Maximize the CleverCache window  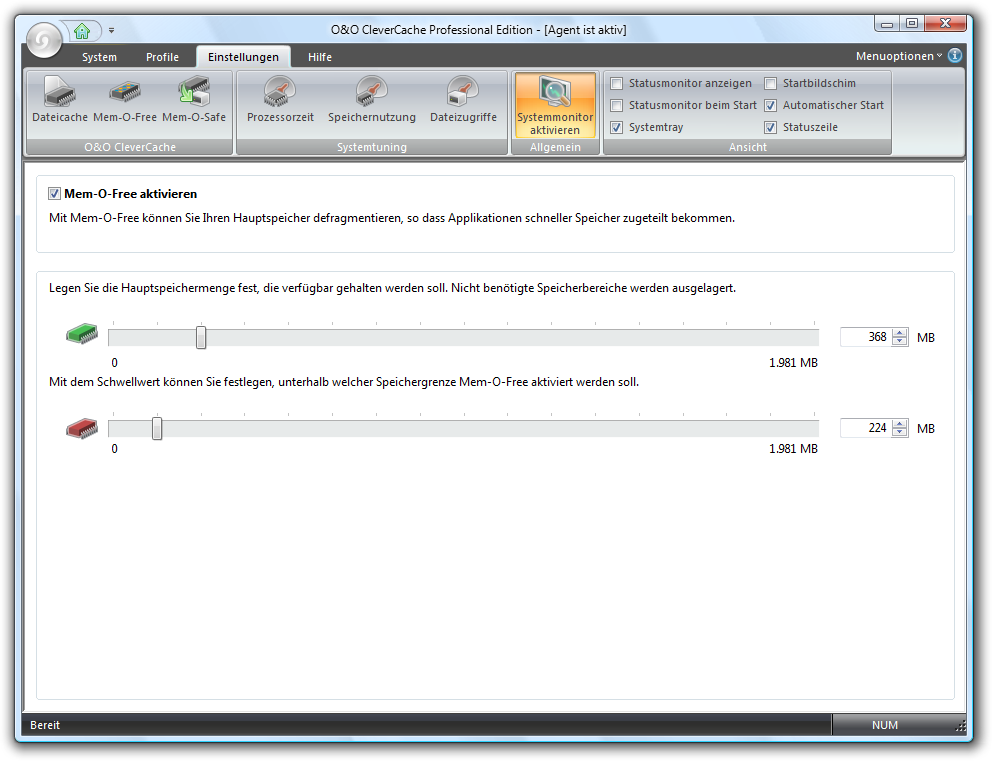tap(912, 23)
